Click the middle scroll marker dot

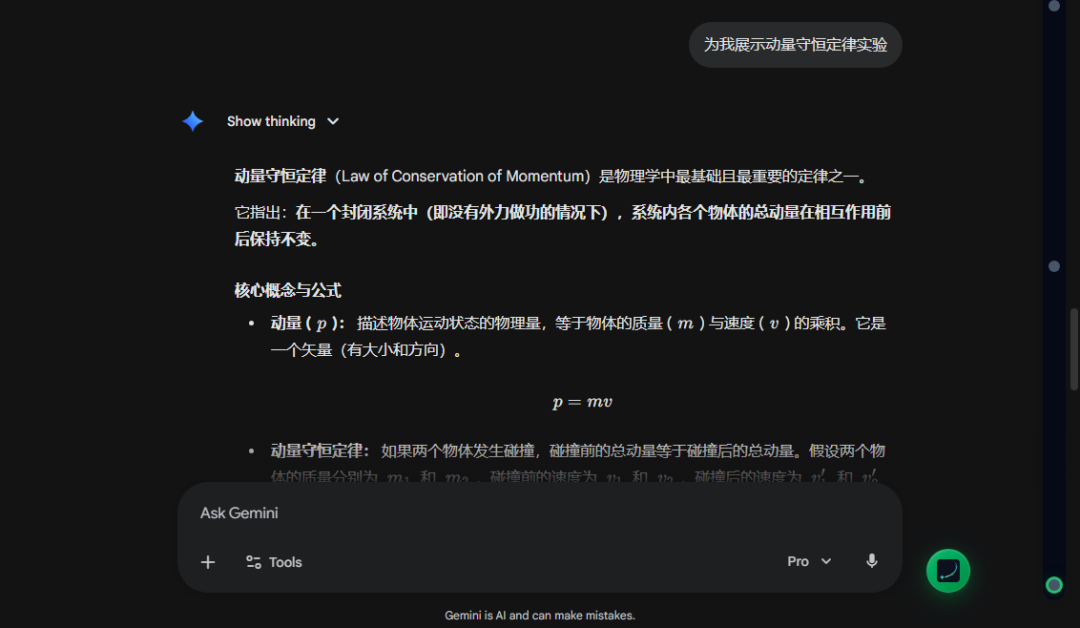click(1054, 266)
